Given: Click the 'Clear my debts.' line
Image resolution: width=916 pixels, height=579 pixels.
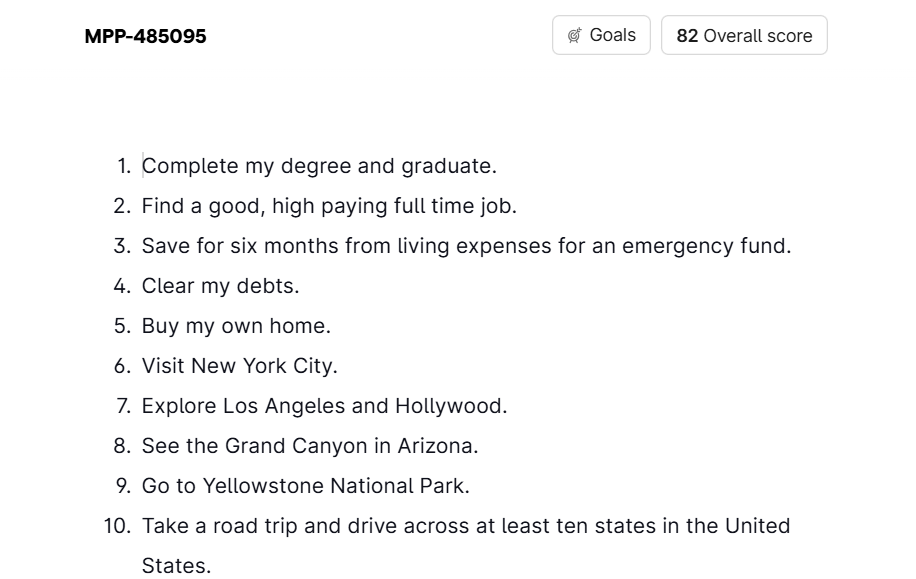Looking at the screenshot, I should click(x=220, y=286).
